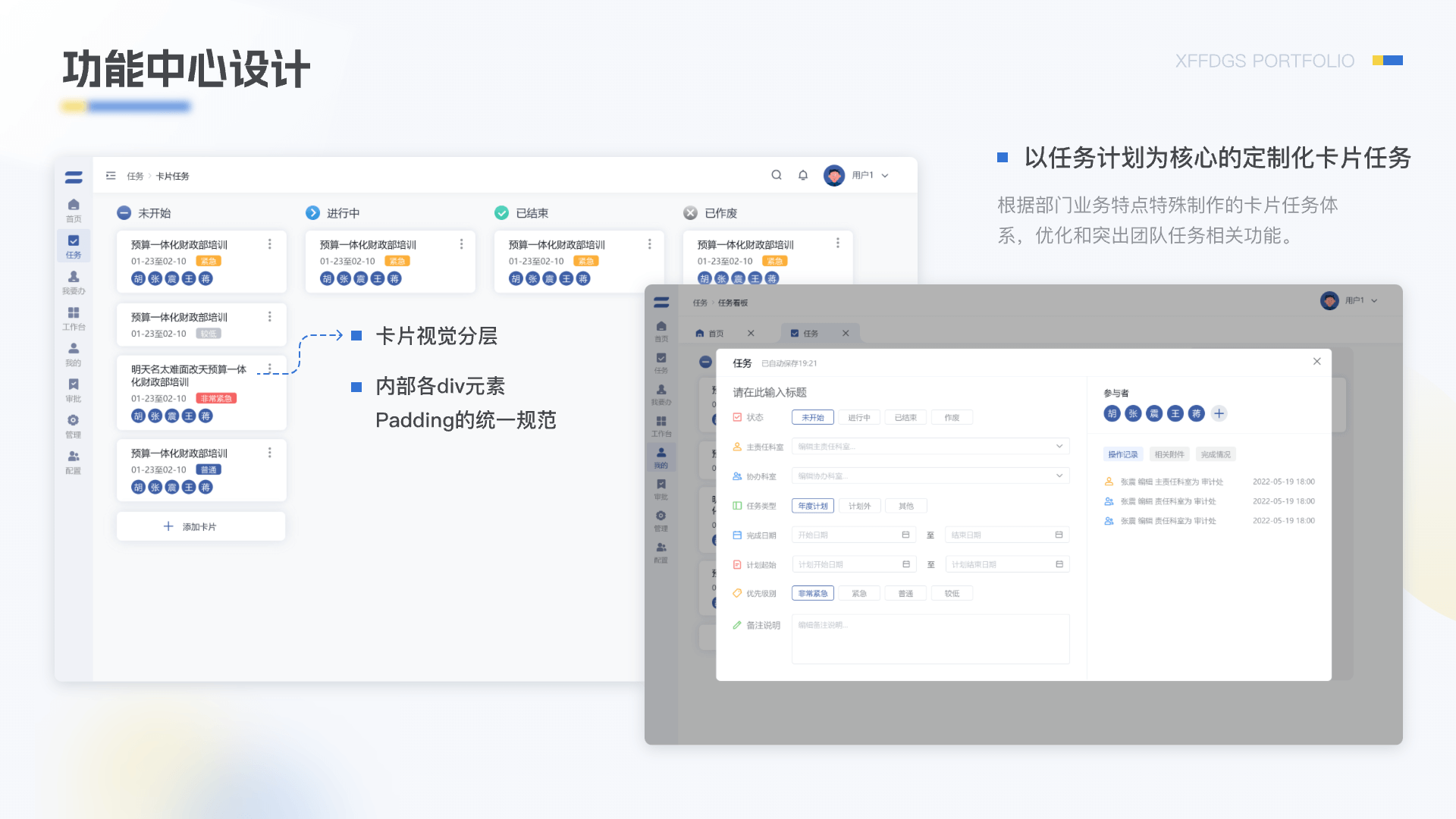Close the task dialog with X
Viewport: 1456px width, 819px height.
point(1317,362)
